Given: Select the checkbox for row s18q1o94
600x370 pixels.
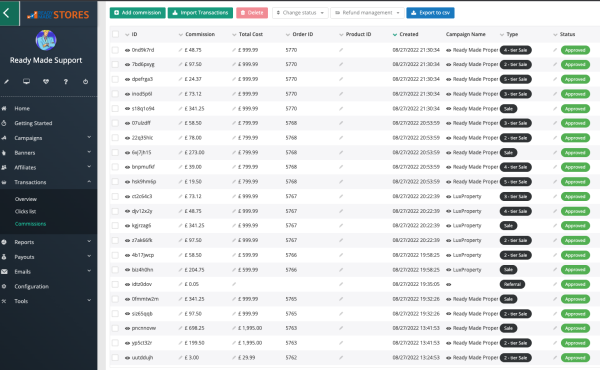Looking at the screenshot, I should [x=115, y=109].
